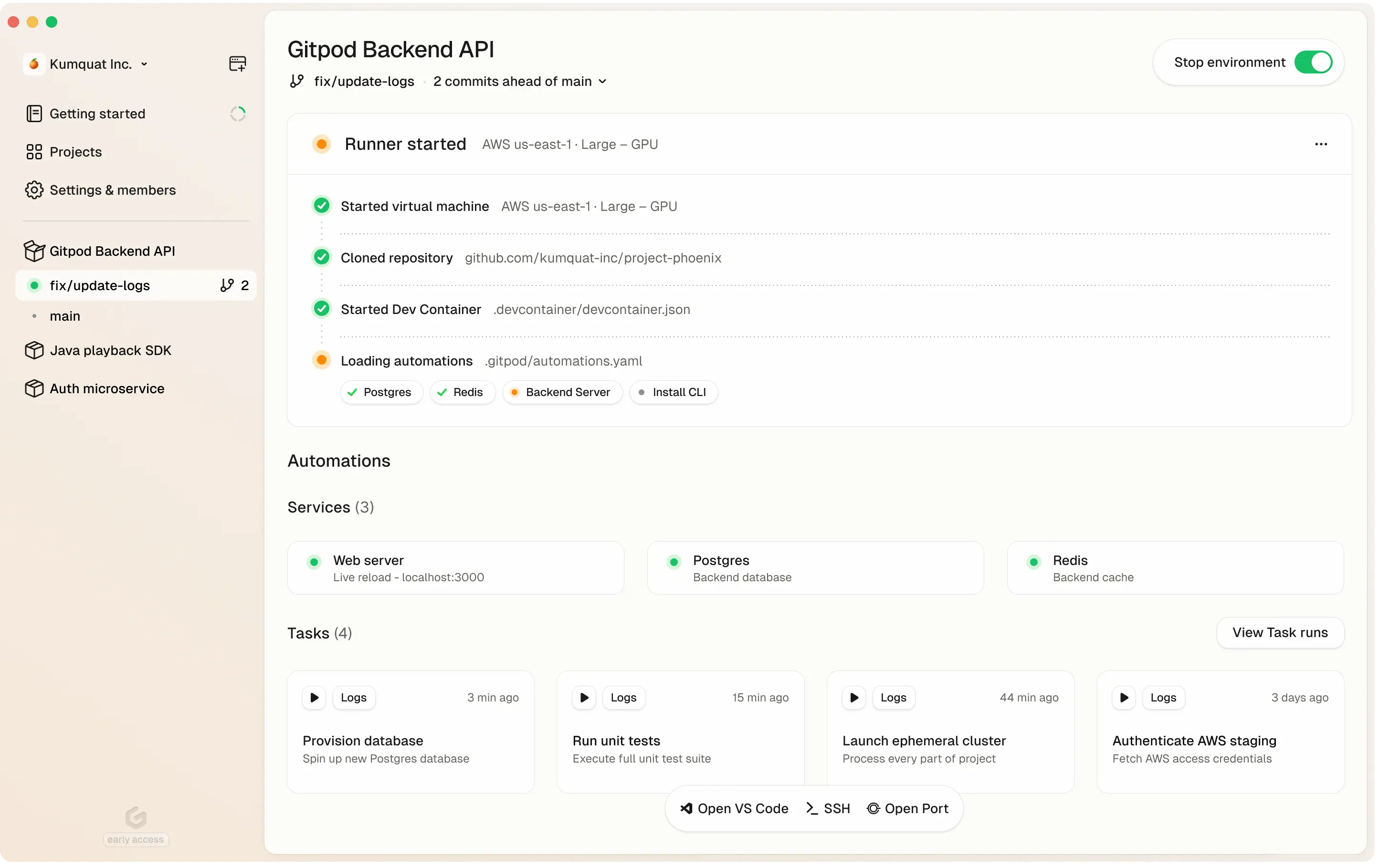Click 'AWS us-east-1 · Large – GPU' runner text
Screen dimensions: 1379x868
click(x=570, y=145)
